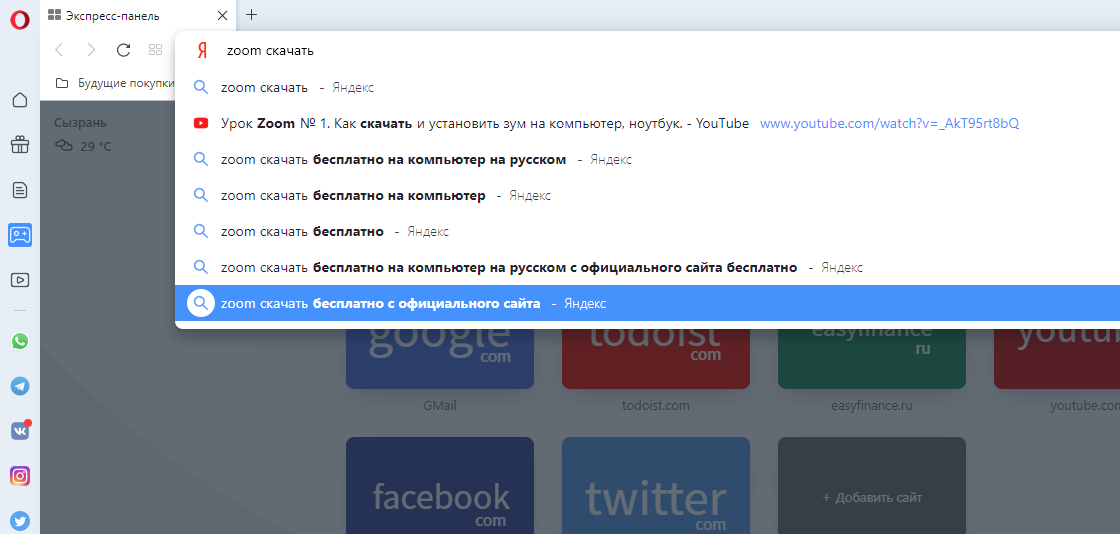The width and height of the screenshot is (1120, 534).
Task: Select the Экспресс-панель tab
Action: click(x=137, y=15)
